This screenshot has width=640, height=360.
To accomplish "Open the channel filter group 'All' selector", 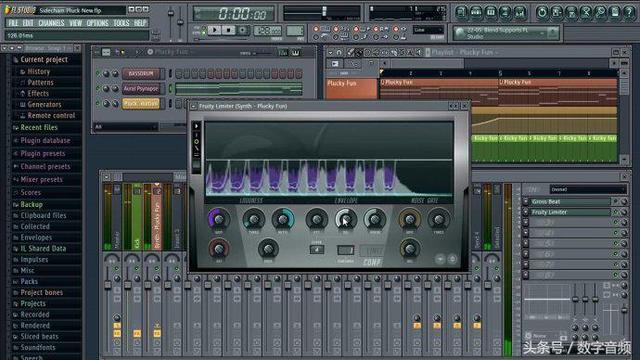I will [x=125, y=127].
